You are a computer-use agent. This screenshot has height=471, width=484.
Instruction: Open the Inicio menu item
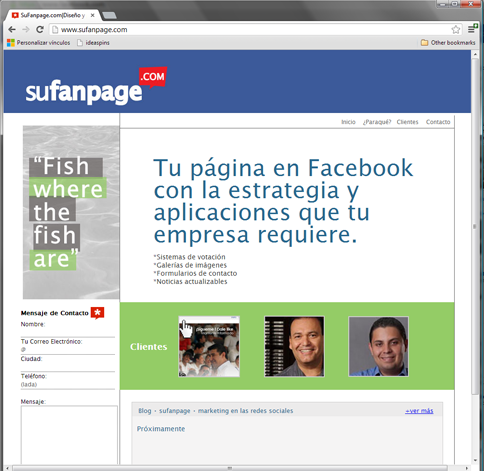click(x=348, y=122)
